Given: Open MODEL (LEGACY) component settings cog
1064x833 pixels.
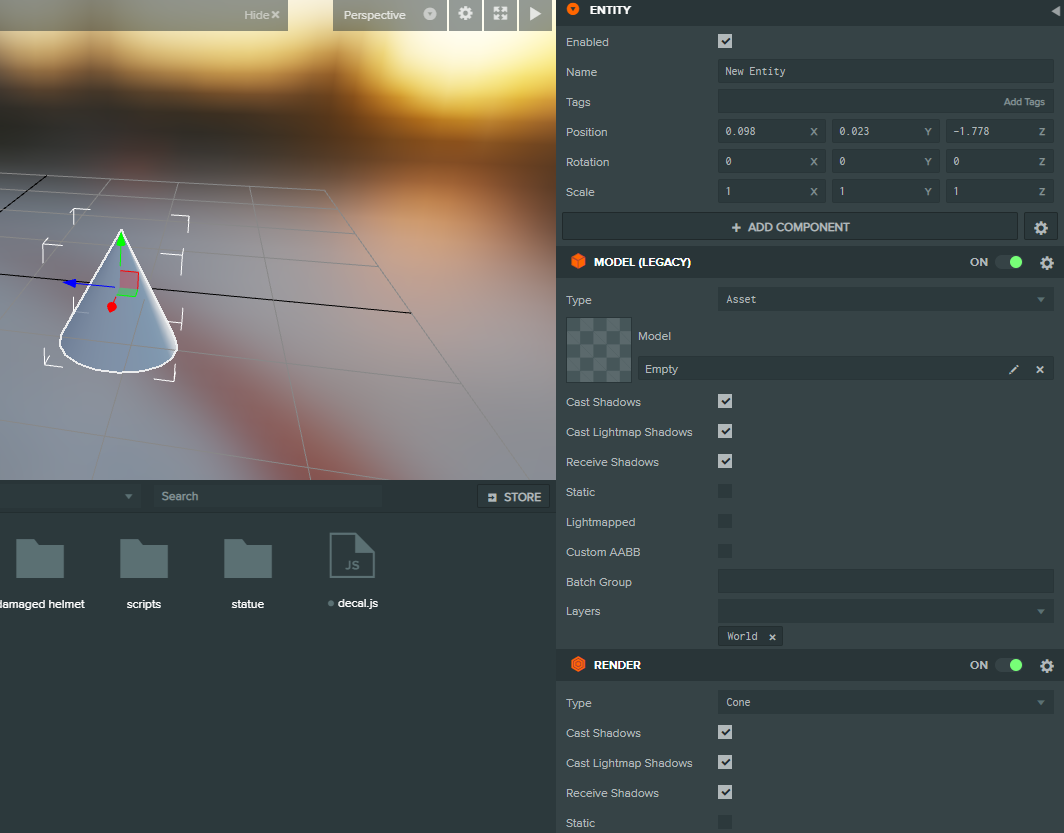Looking at the screenshot, I should tap(1046, 262).
